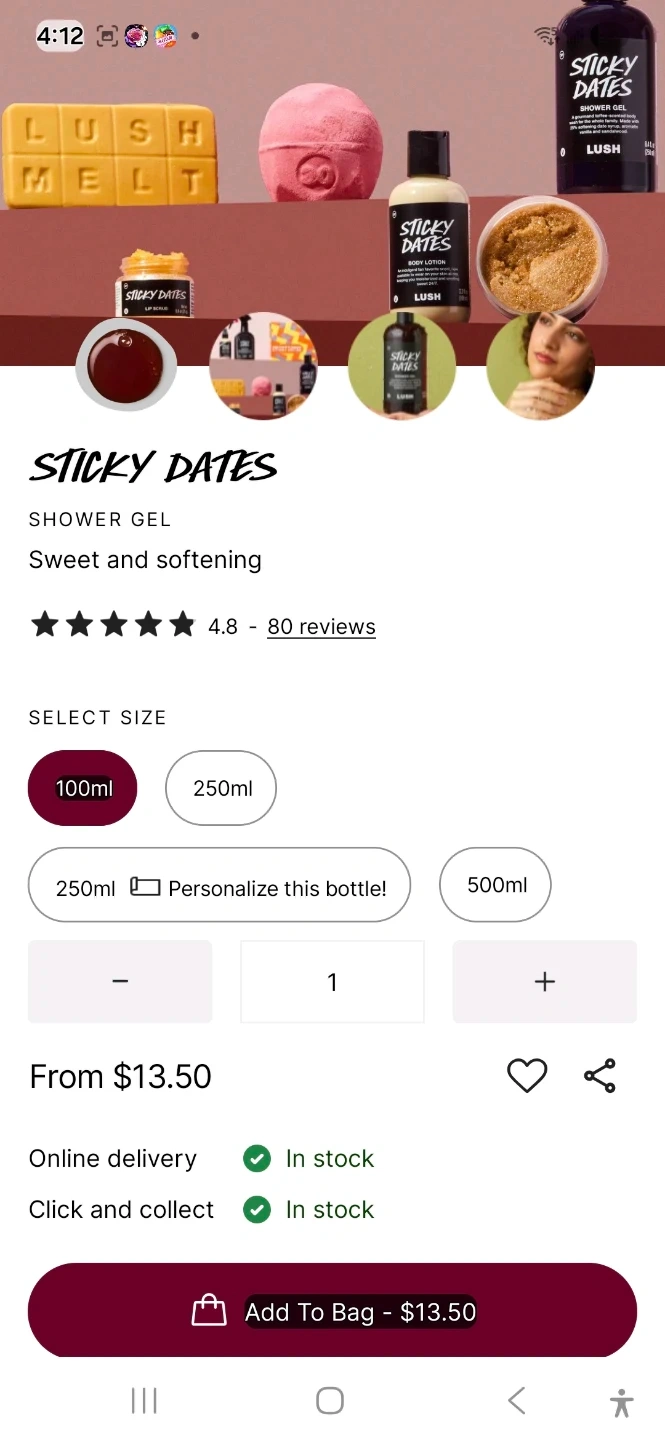View the product collection thumbnail

coord(263,365)
